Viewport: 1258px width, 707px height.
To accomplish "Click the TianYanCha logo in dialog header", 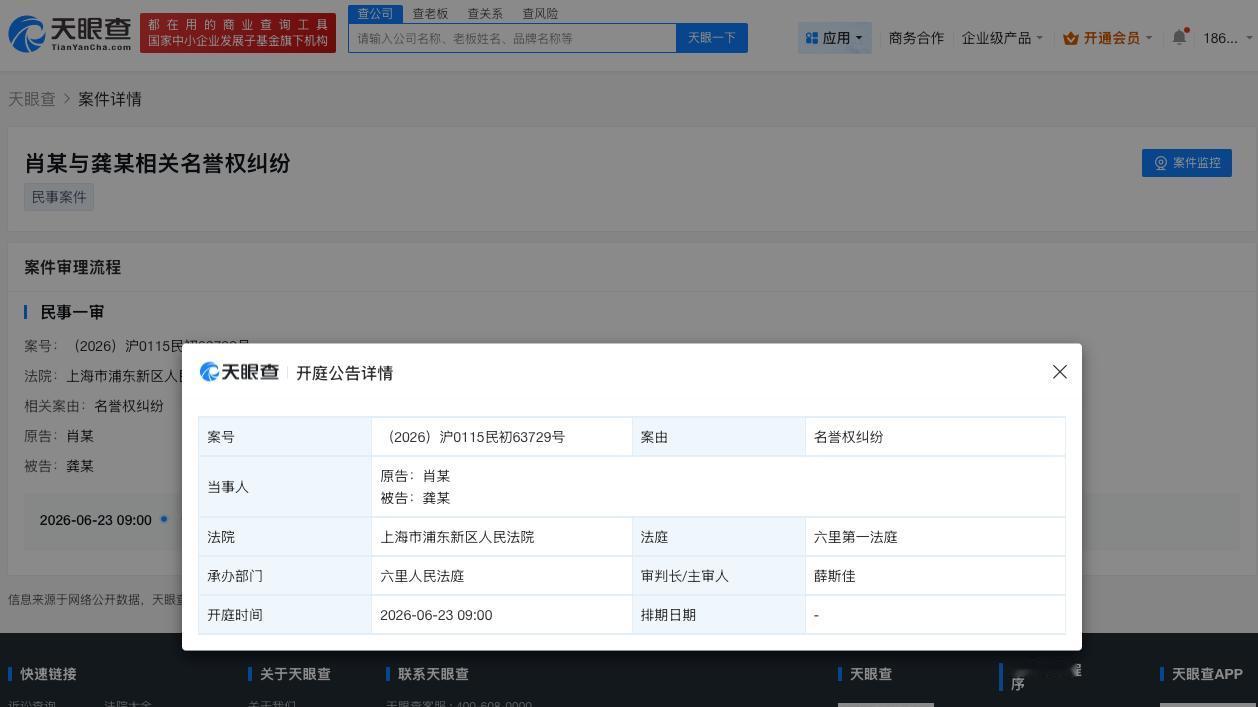I will coord(239,372).
